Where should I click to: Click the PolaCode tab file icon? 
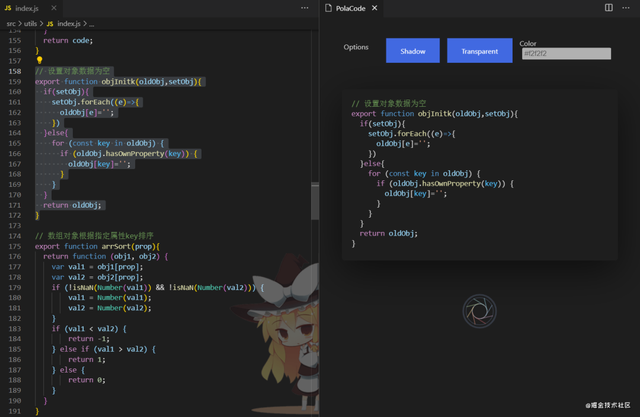[x=328, y=8]
